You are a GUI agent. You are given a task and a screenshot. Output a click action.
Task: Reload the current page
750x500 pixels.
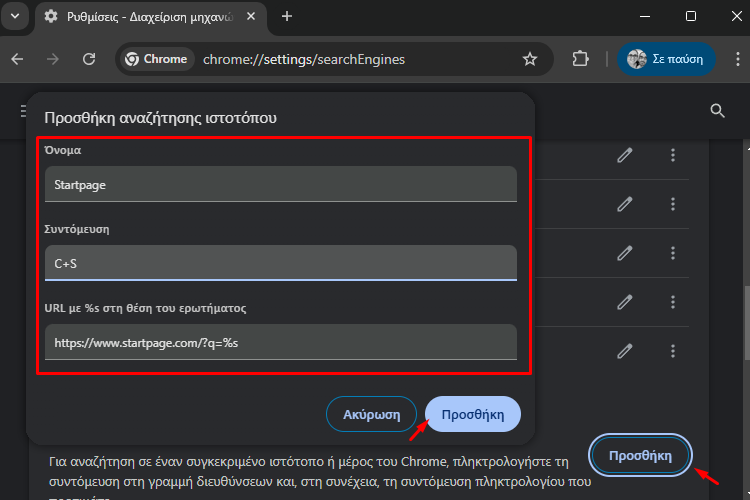[x=89, y=59]
